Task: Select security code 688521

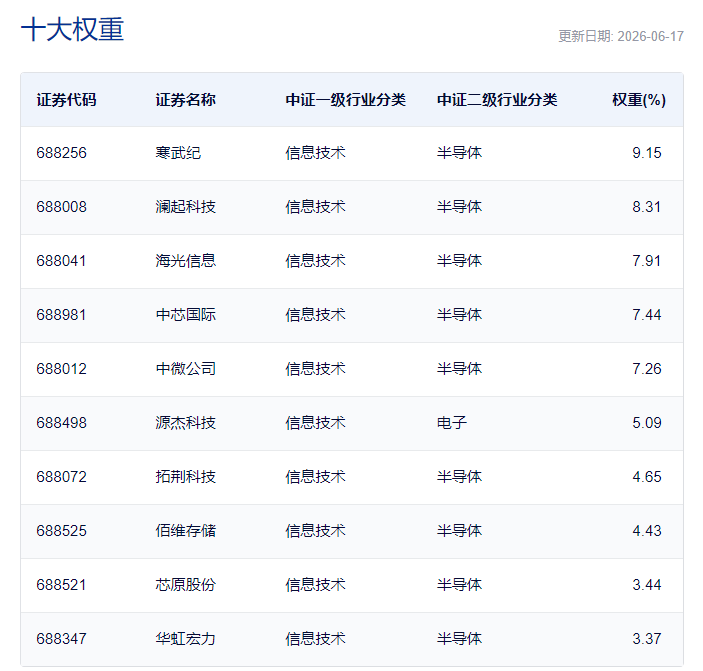Action: (x=61, y=585)
